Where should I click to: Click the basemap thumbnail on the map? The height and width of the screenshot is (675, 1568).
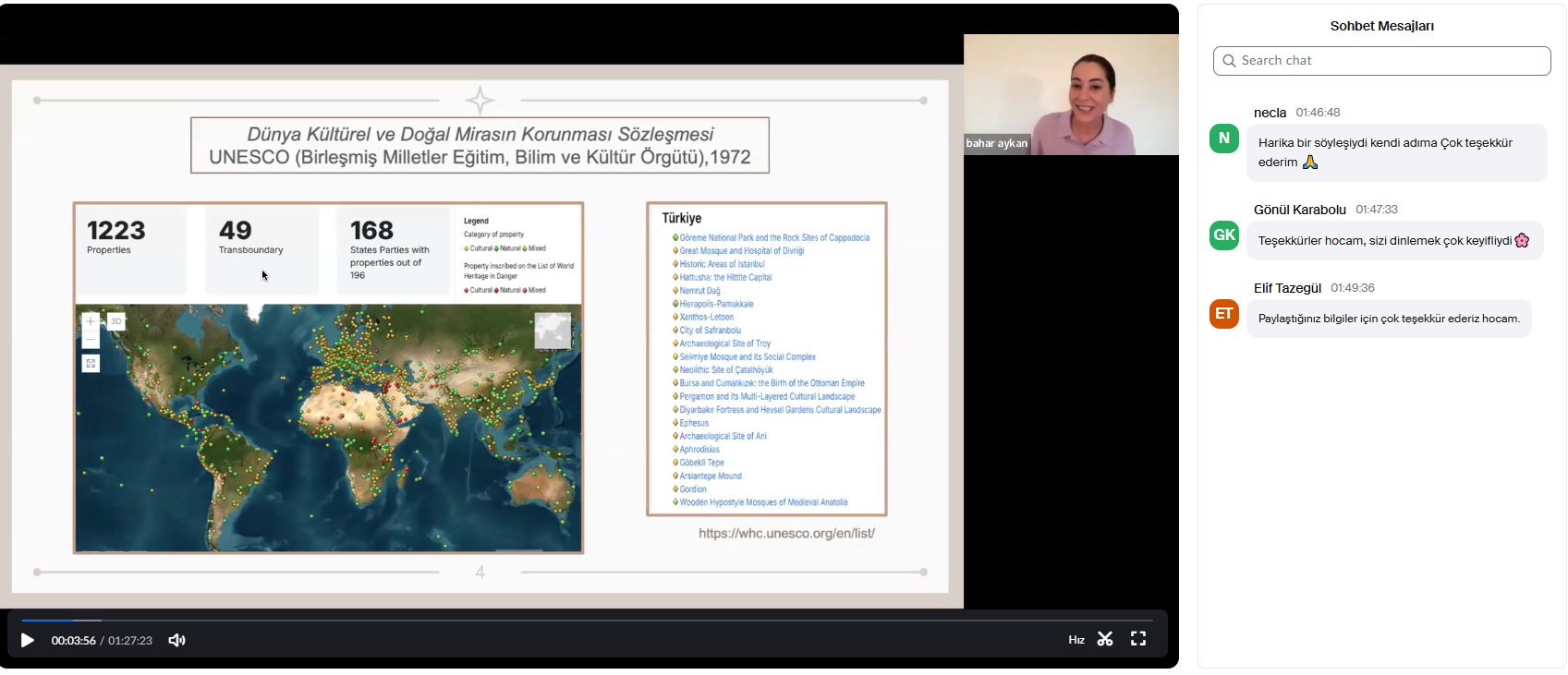click(553, 331)
